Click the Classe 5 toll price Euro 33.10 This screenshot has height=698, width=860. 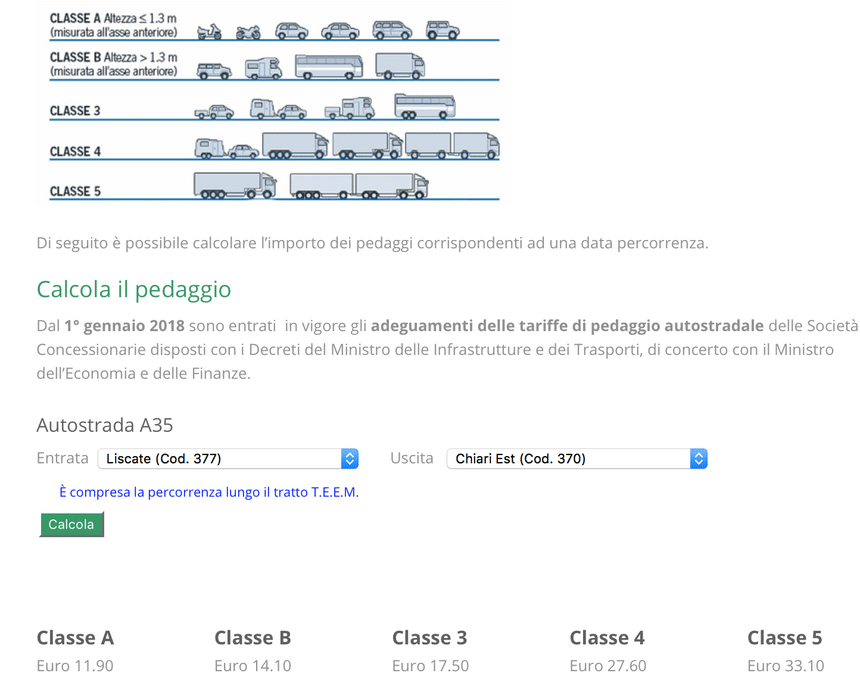(785, 666)
